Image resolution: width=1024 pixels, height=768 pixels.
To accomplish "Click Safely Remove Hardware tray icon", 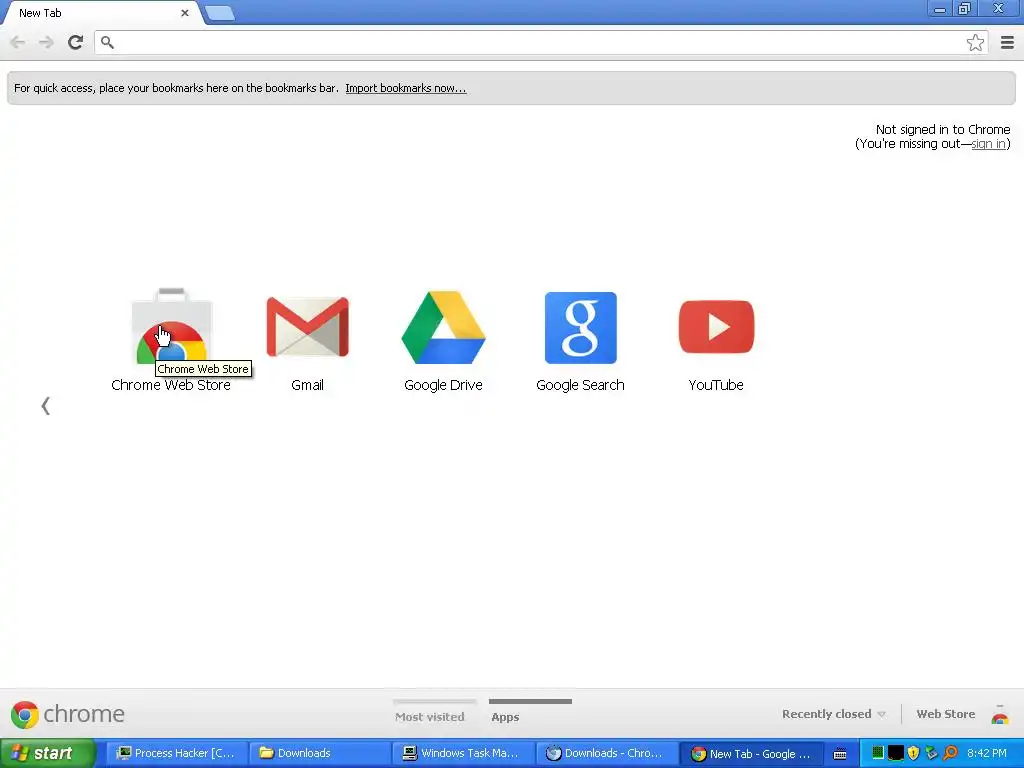I will (931, 753).
